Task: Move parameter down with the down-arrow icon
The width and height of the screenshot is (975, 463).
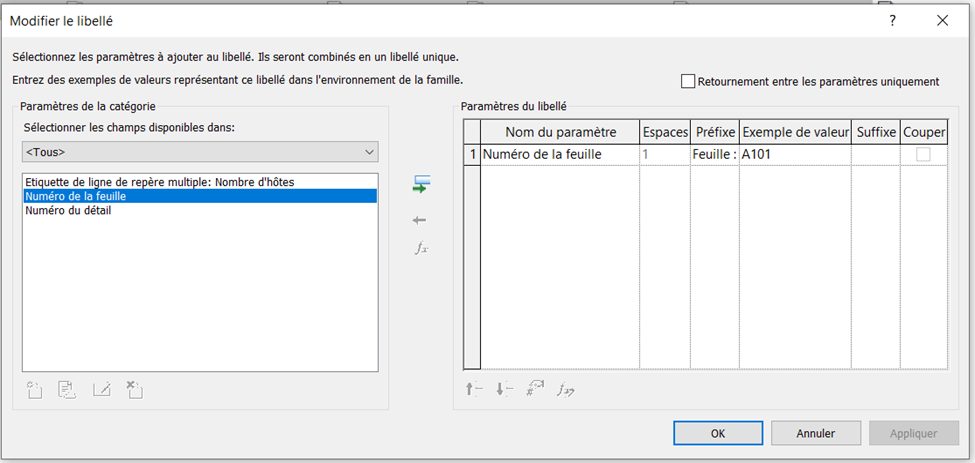Action: coord(504,390)
